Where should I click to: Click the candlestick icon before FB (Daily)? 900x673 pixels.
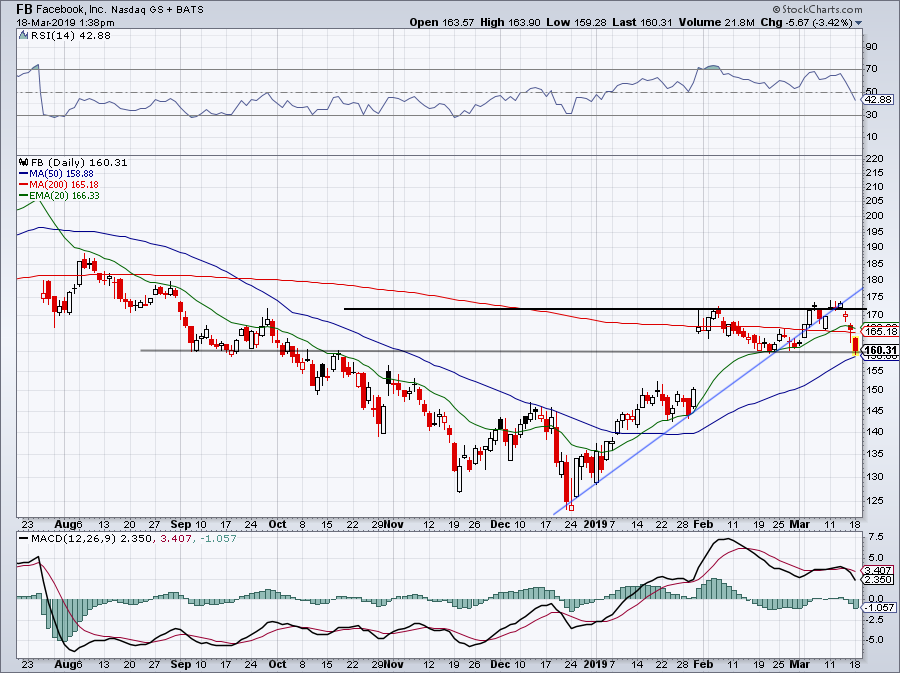(23, 162)
